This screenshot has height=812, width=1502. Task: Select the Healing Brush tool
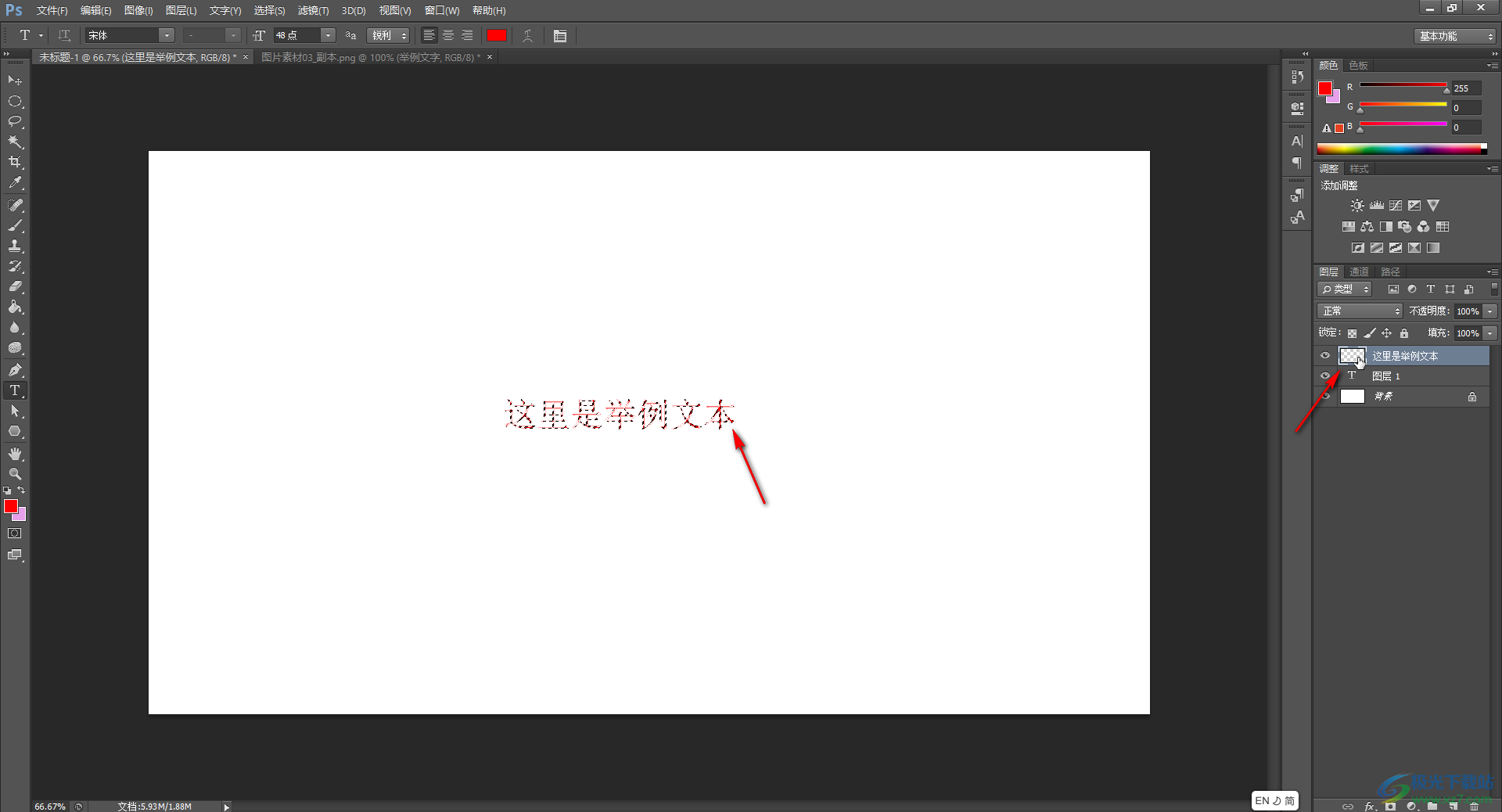tap(15, 205)
